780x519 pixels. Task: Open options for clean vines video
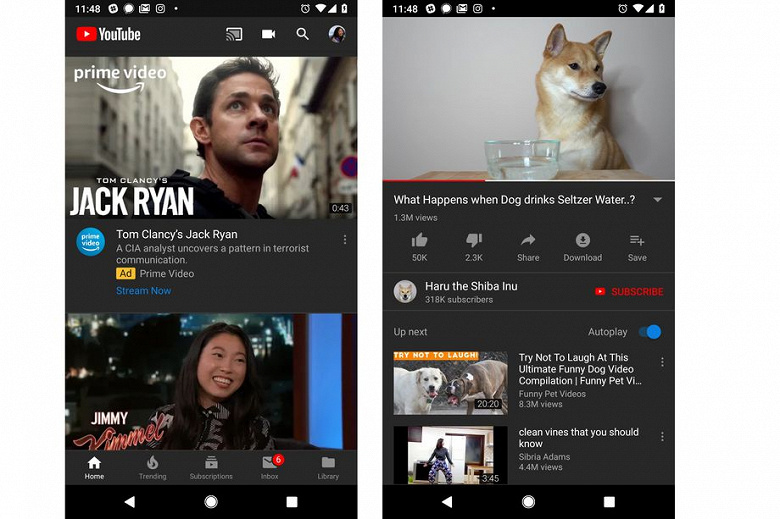tap(662, 437)
